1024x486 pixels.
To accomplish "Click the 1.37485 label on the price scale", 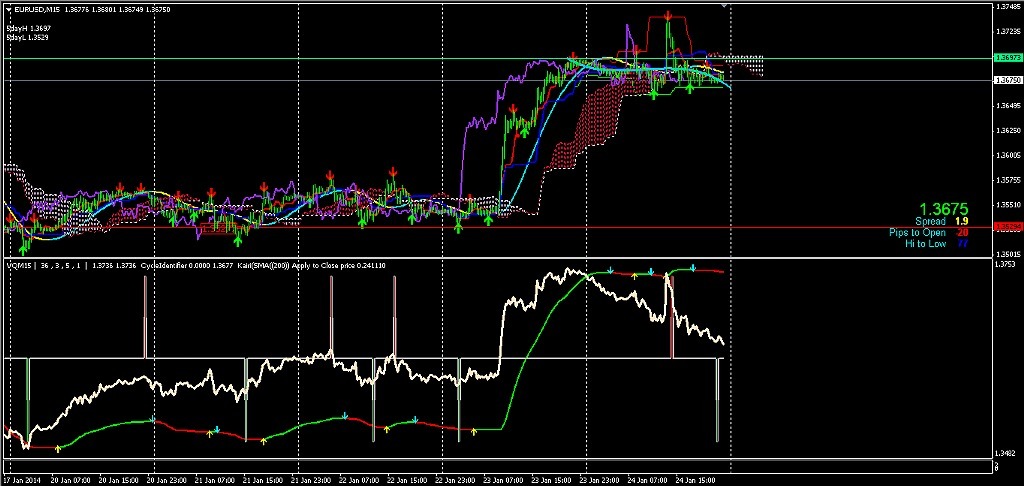I will click(x=1008, y=7).
